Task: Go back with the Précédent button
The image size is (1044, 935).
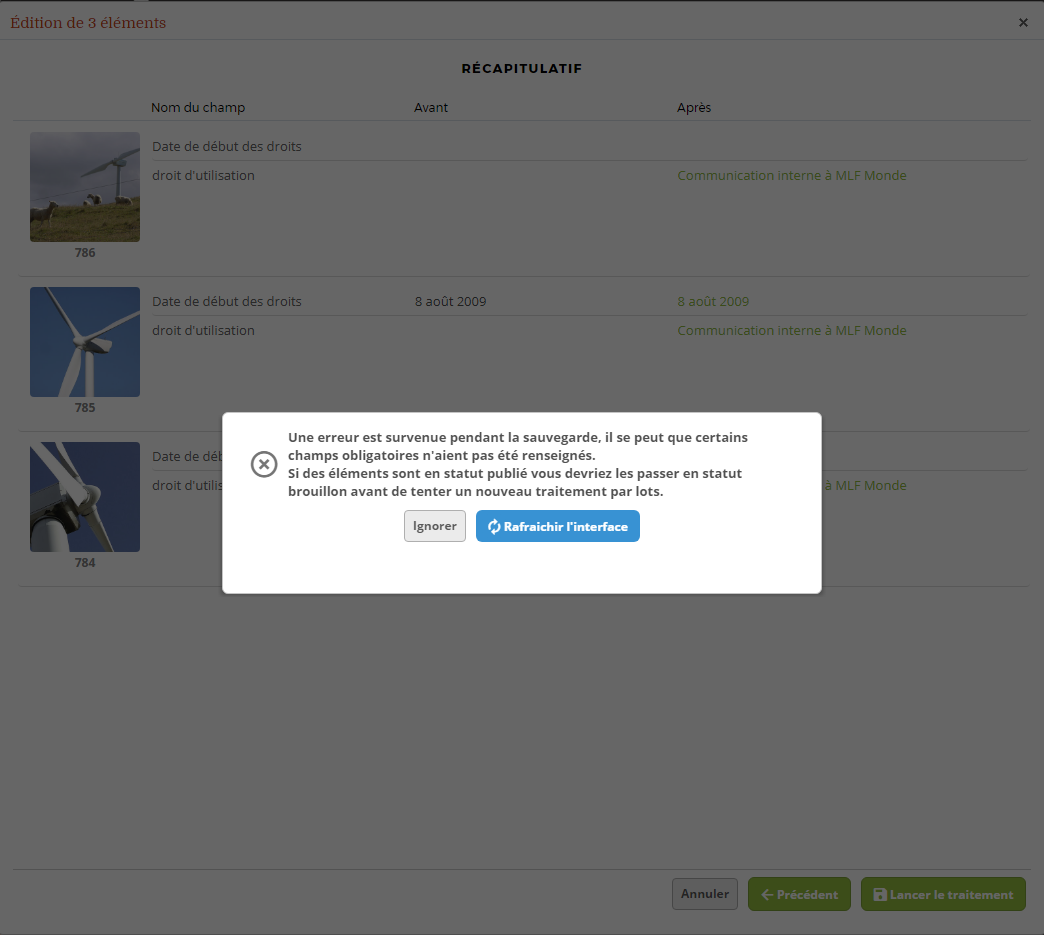Action: point(799,895)
